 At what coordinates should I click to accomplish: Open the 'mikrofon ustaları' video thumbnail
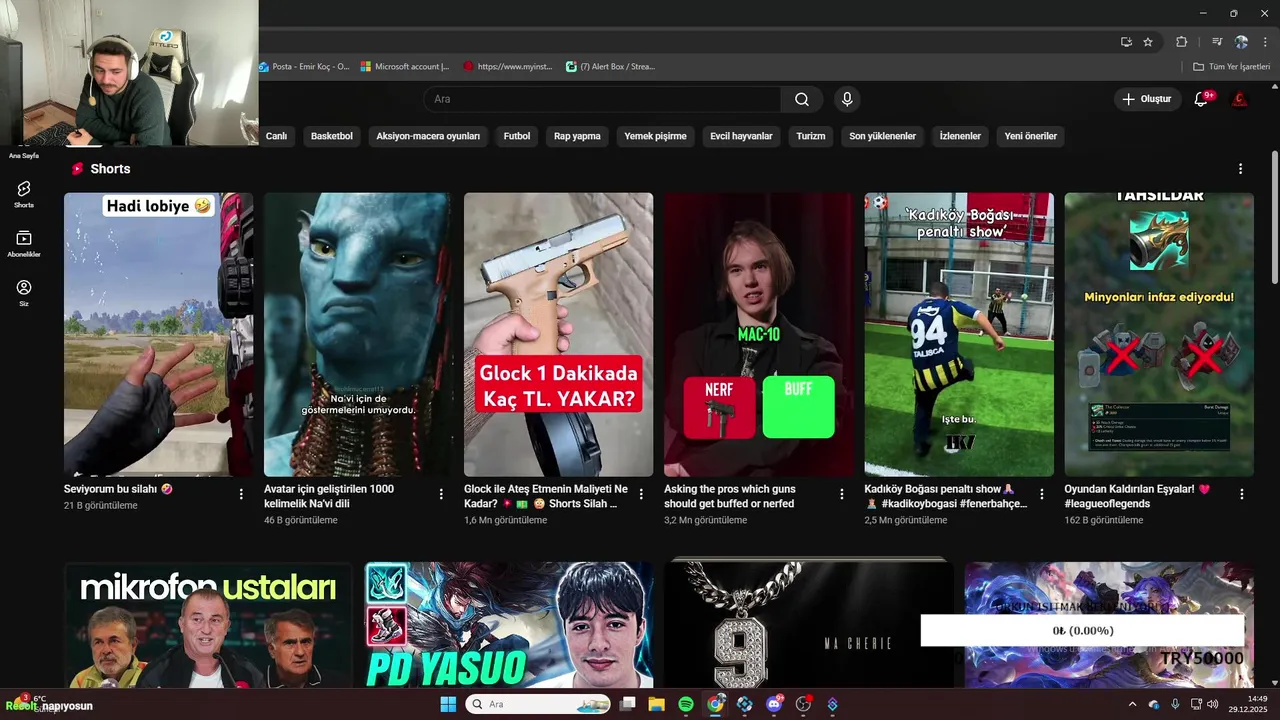click(x=208, y=625)
